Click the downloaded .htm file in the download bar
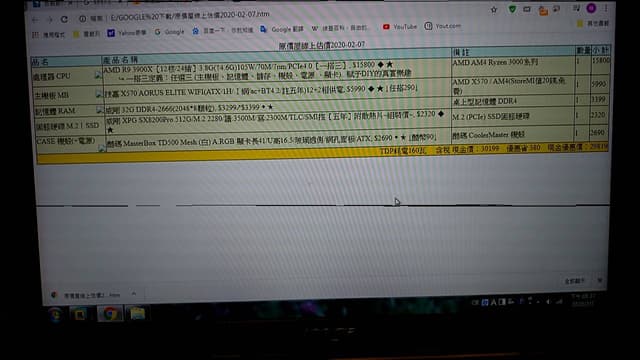 pos(92,295)
